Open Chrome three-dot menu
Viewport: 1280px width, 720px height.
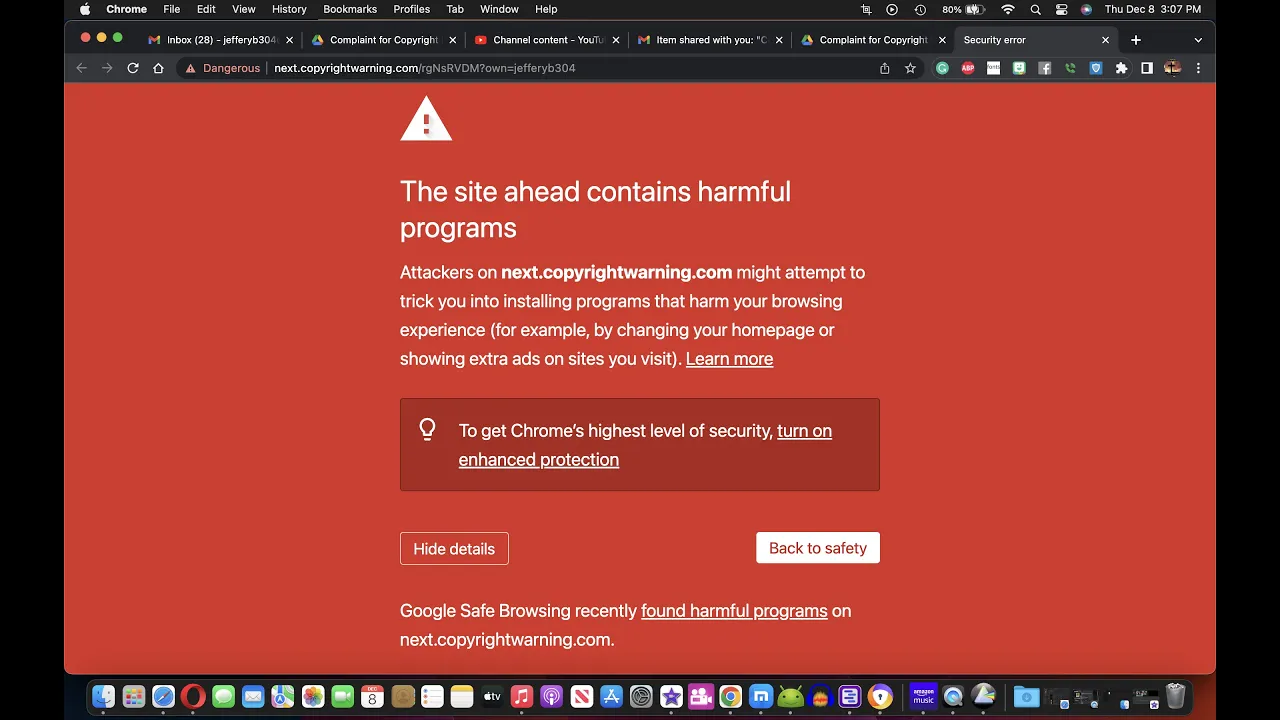pos(1198,68)
